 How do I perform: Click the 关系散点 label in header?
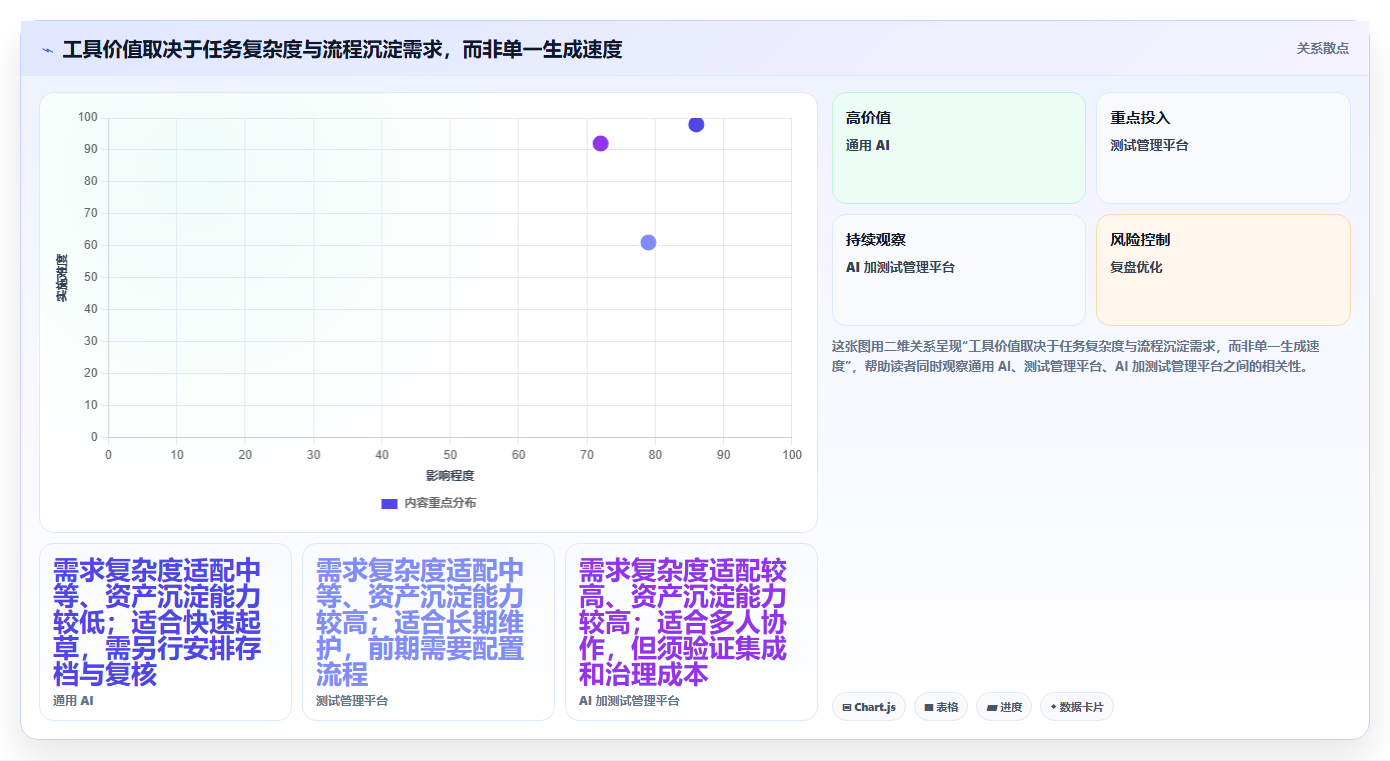(x=1323, y=48)
